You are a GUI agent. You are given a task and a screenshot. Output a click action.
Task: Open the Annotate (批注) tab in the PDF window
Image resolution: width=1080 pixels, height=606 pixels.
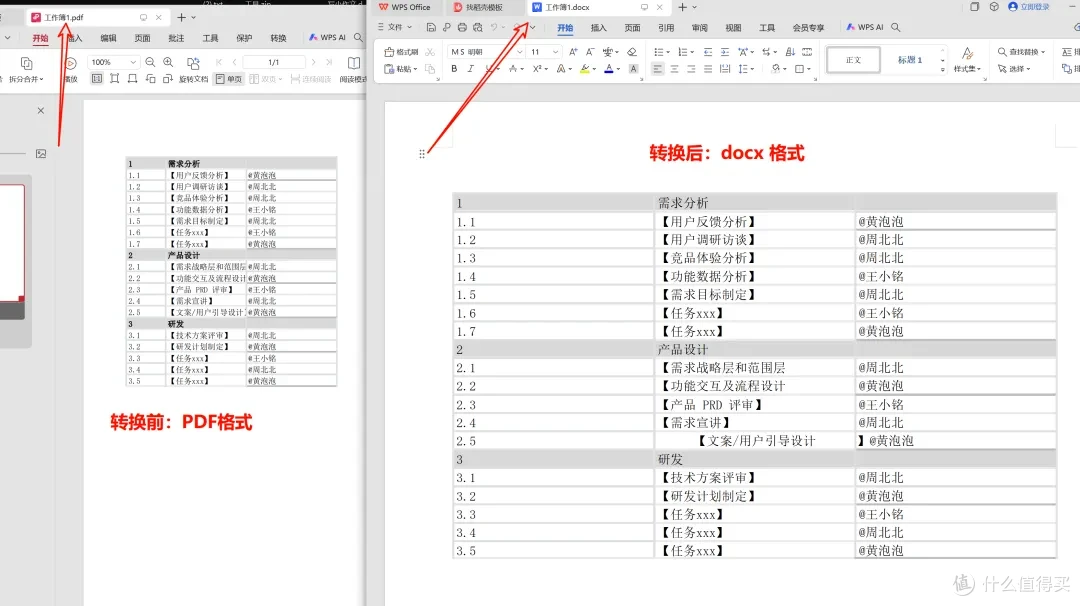(176, 39)
